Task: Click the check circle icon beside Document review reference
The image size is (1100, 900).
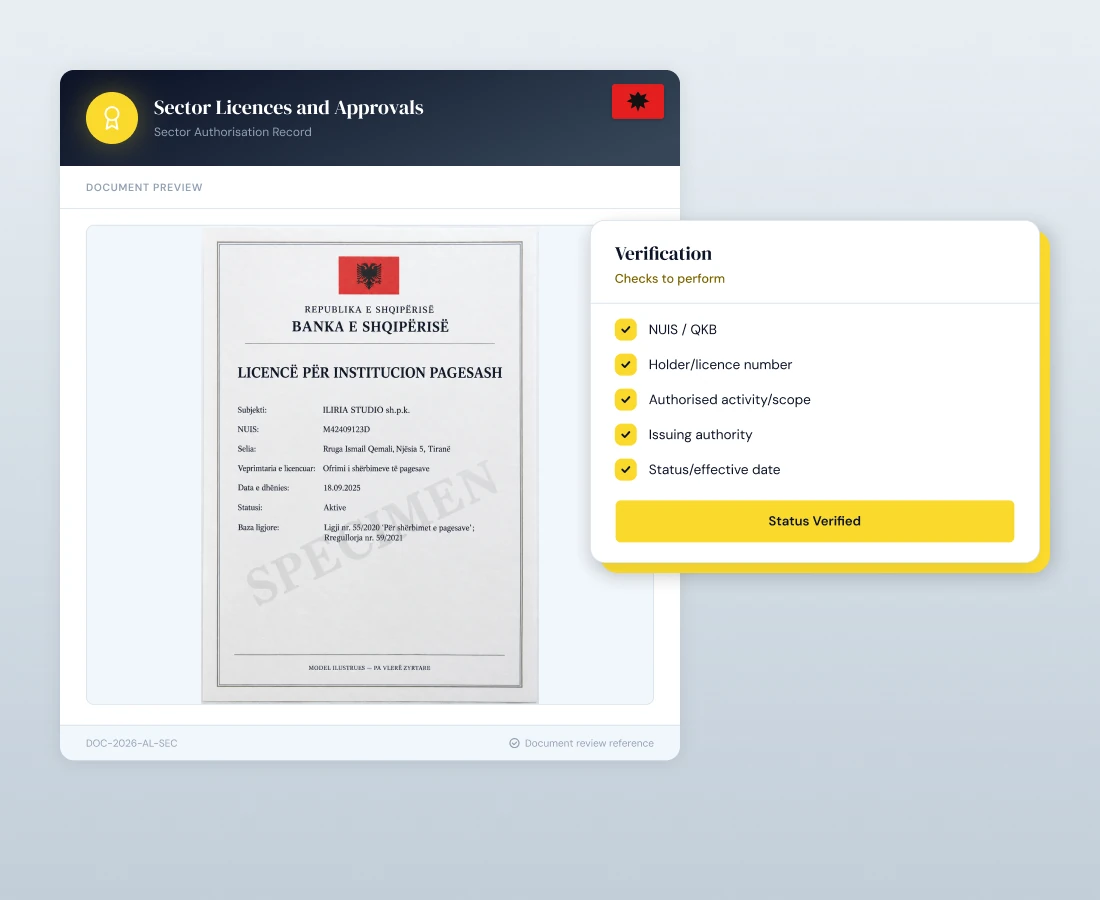Action: (x=514, y=743)
